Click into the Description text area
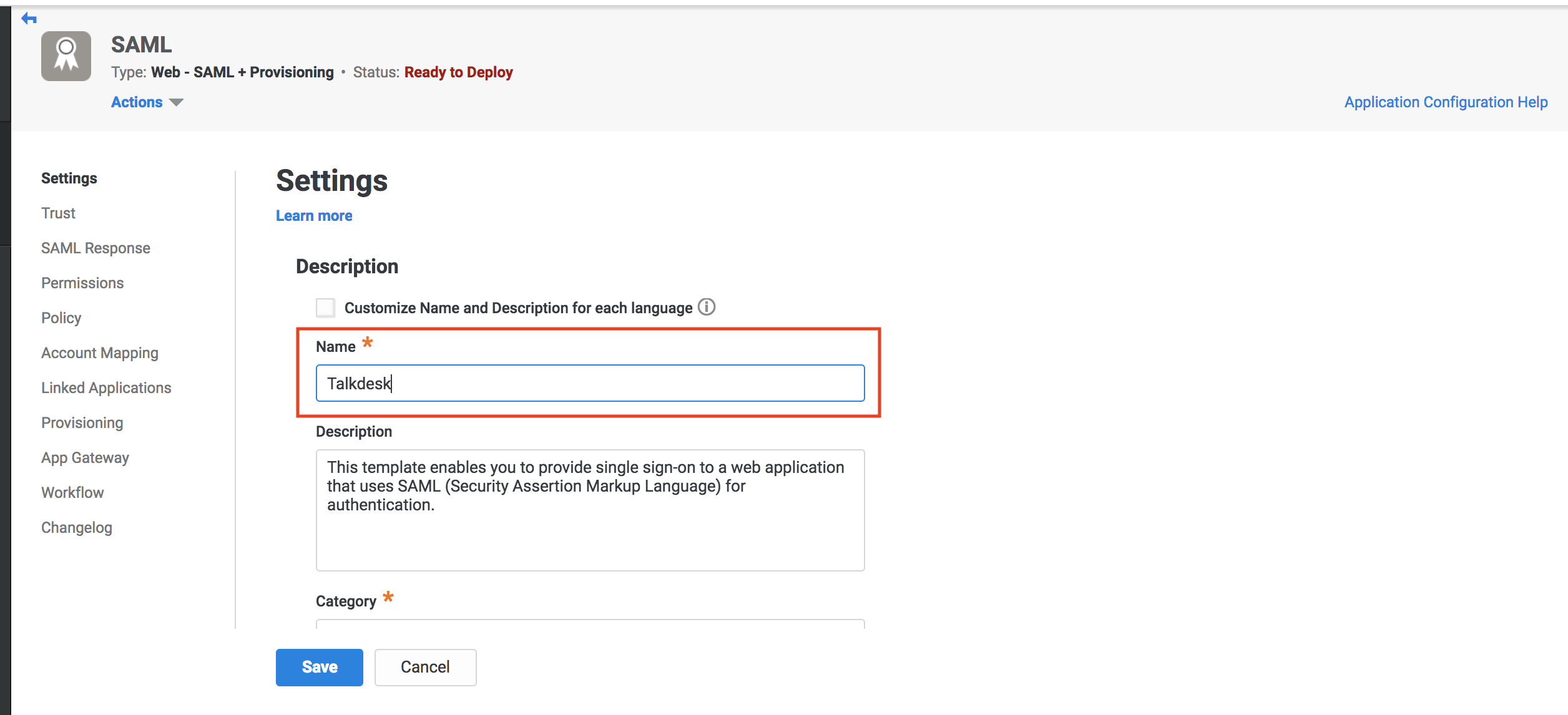 coord(590,510)
